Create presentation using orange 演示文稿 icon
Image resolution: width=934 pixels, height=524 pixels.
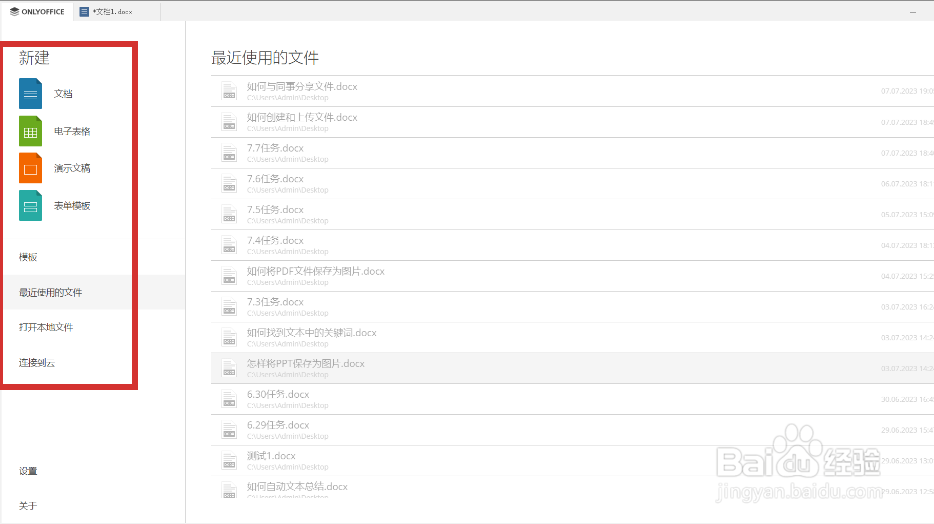(30, 168)
